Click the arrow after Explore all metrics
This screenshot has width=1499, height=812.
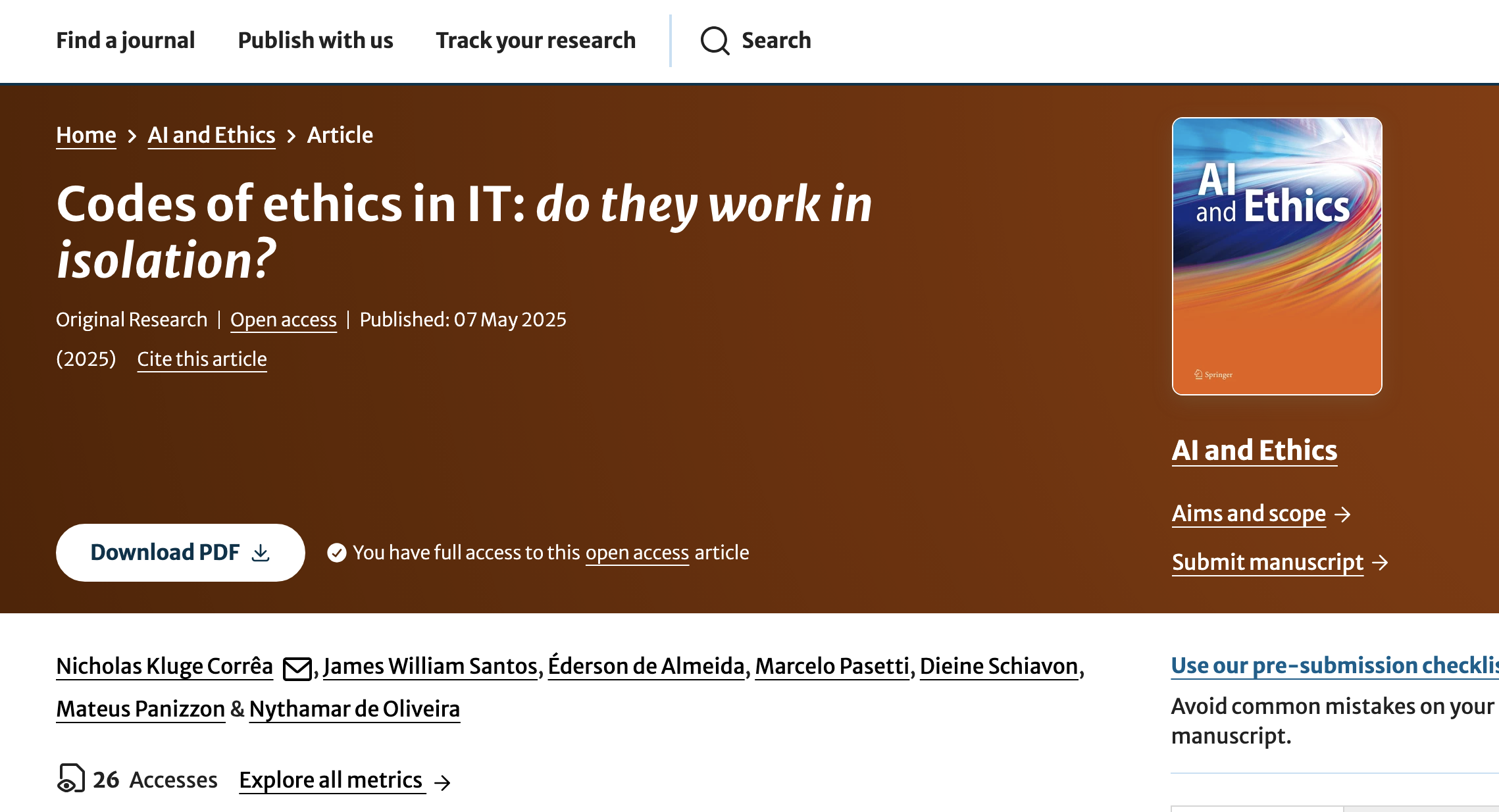(443, 782)
